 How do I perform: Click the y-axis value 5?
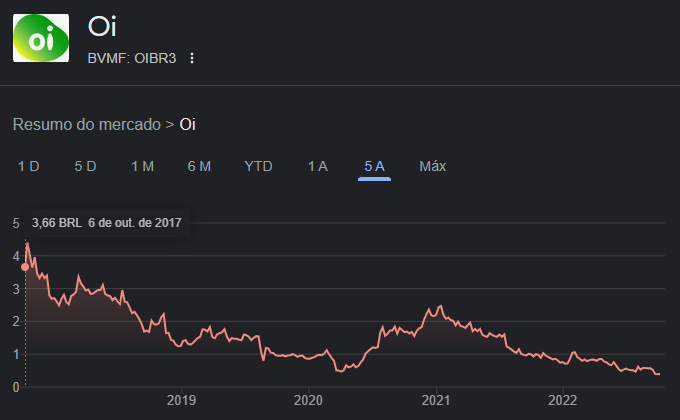(16, 223)
